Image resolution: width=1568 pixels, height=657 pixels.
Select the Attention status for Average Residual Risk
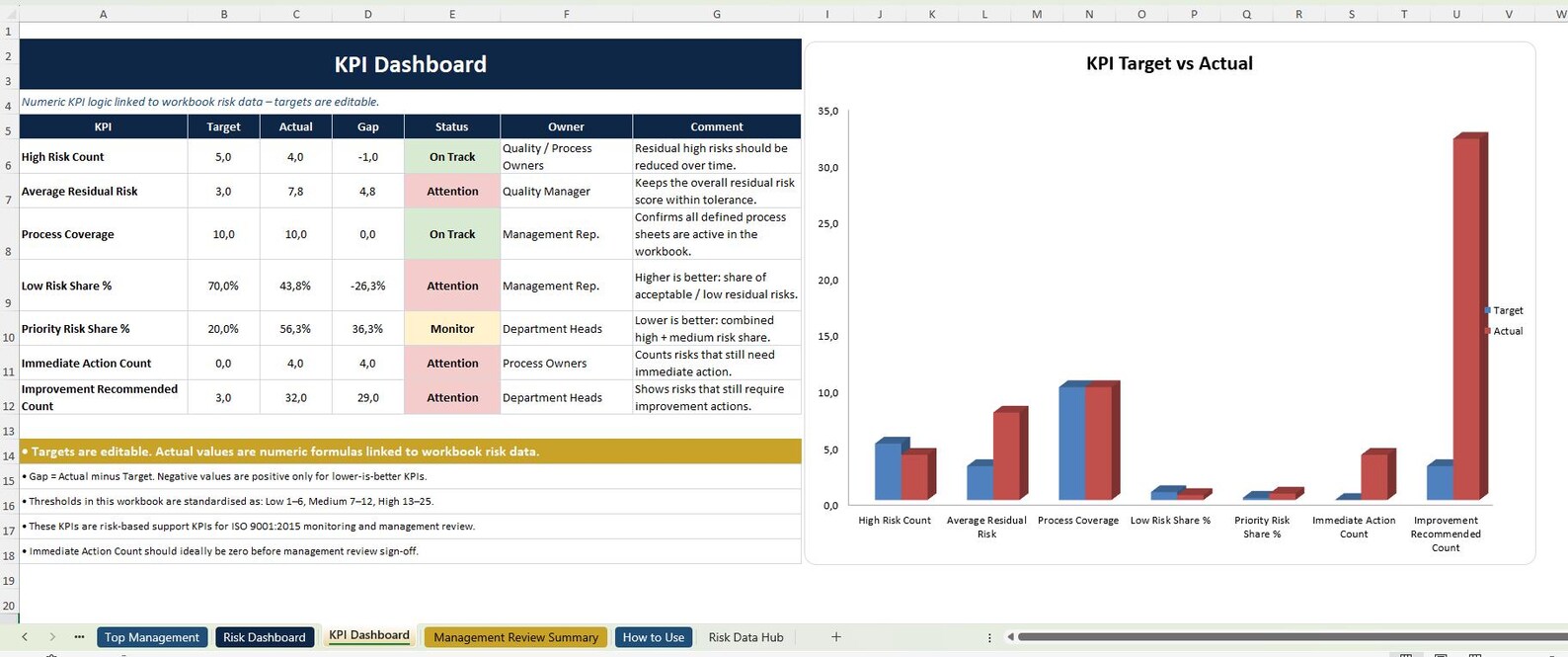click(x=452, y=191)
